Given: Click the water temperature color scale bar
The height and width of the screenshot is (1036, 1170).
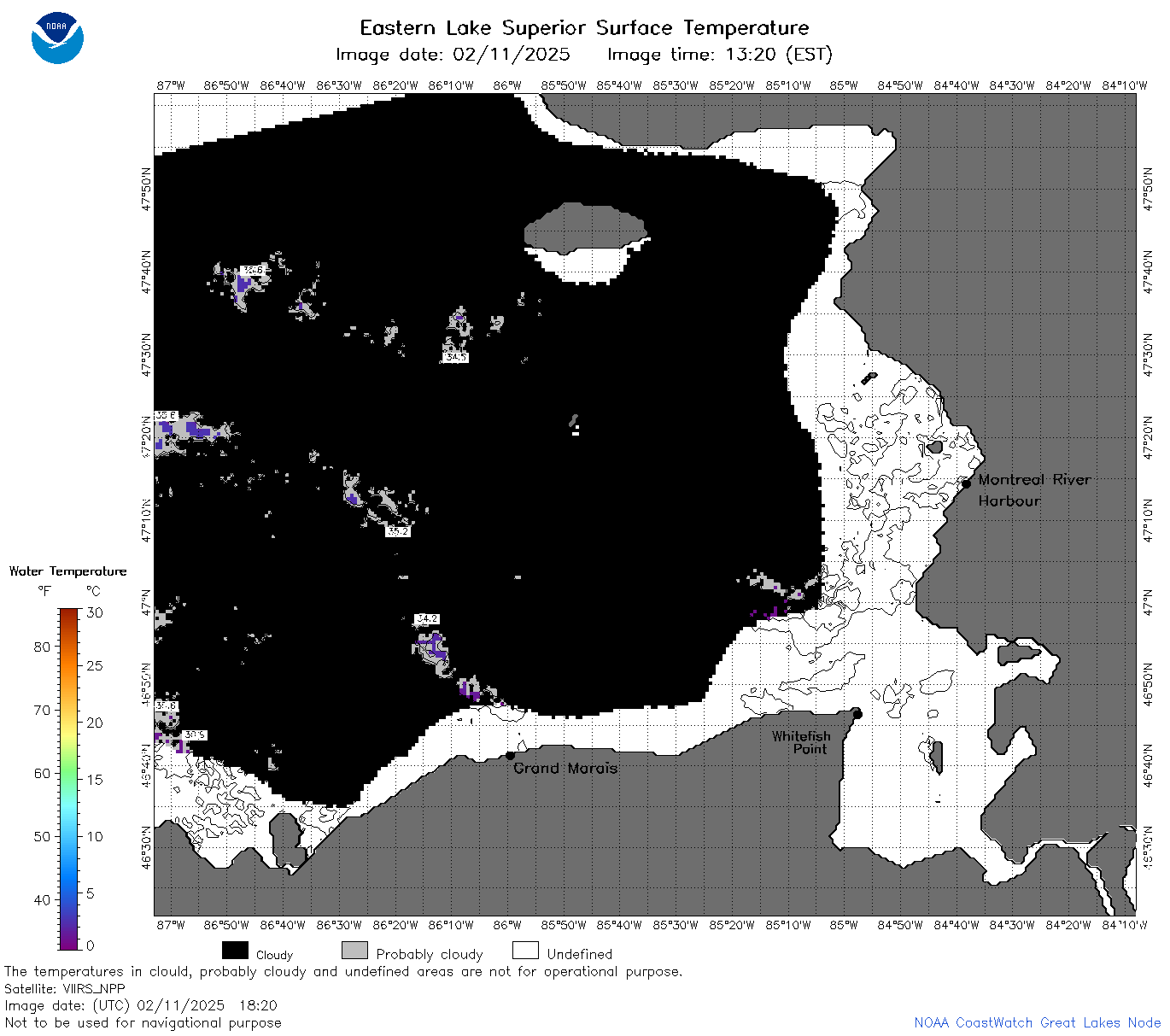Looking at the screenshot, I should (69, 778).
